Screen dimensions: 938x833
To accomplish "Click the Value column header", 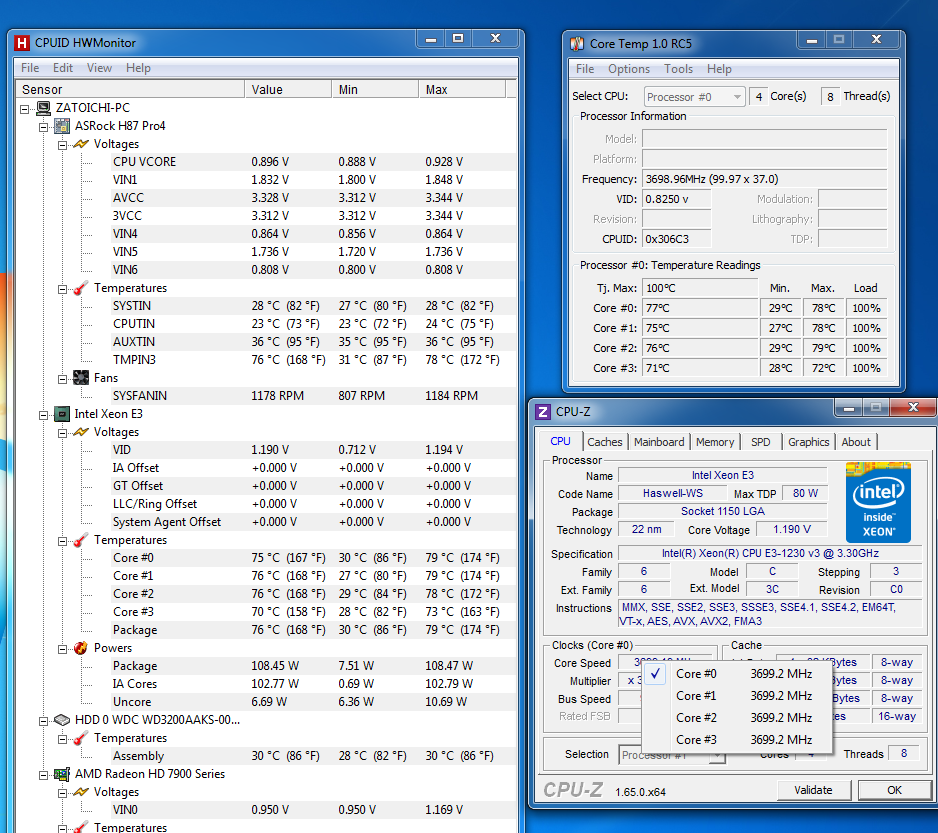I will click(288, 89).
